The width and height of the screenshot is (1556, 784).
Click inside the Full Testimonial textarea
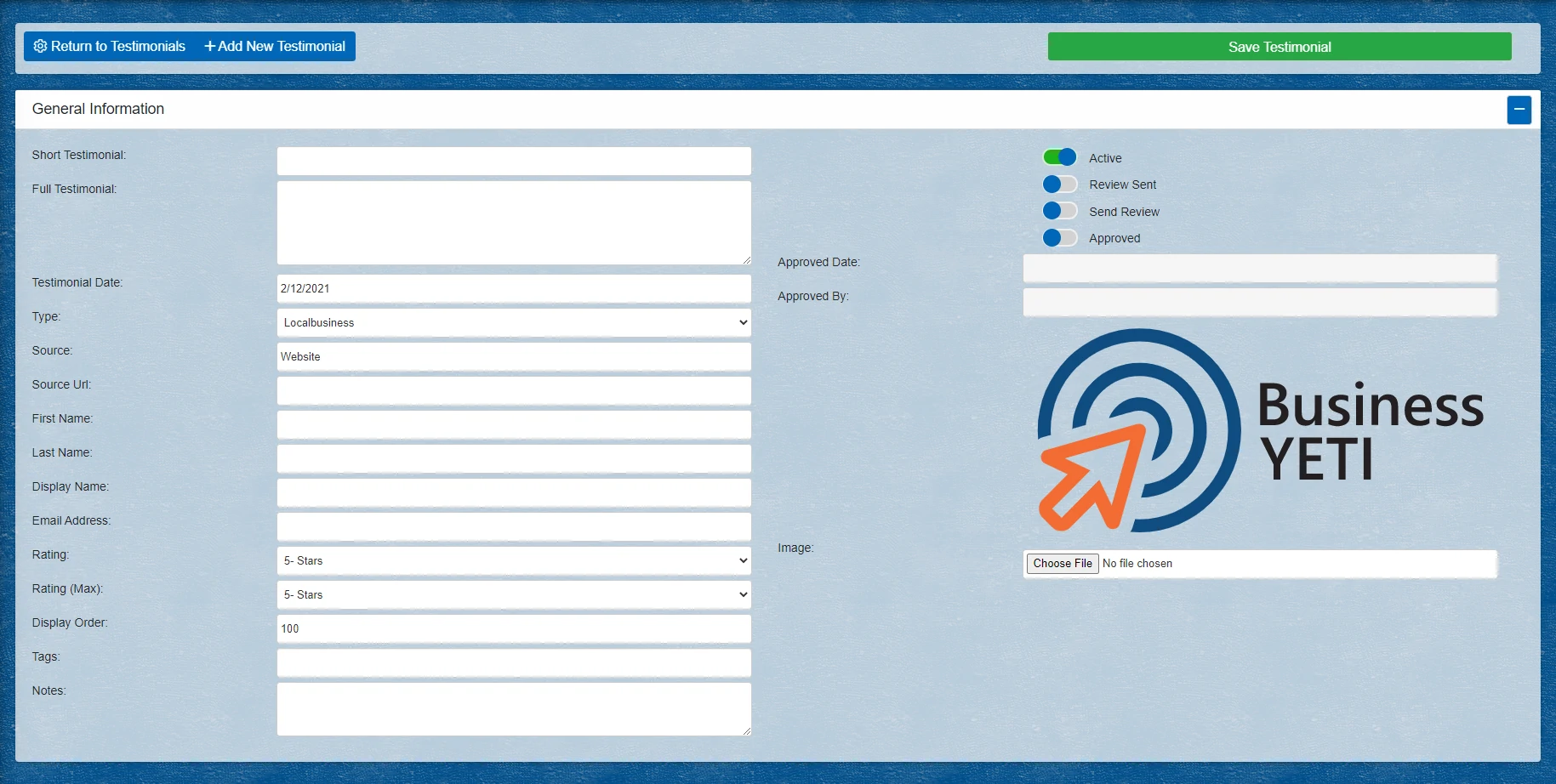[514, 223]
